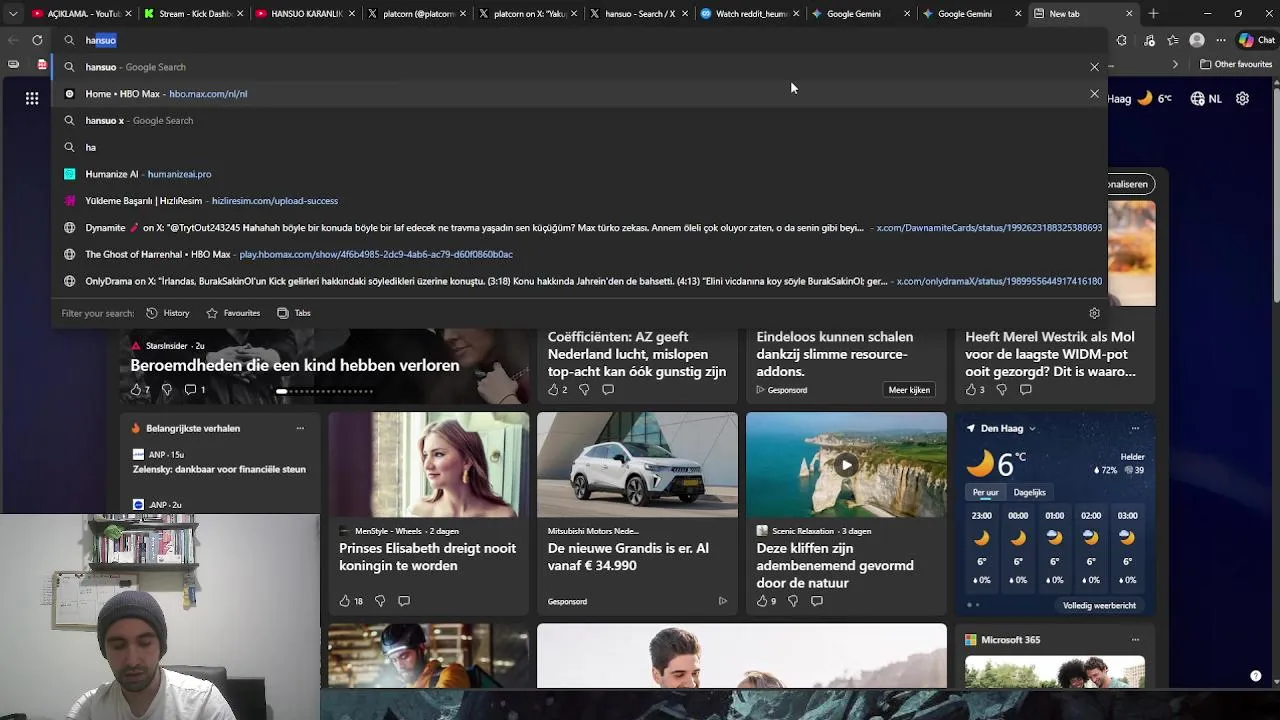Remove the Home HBO Max suggestion
This screenshot has width=1280, height=720.
click(1094, 94)
